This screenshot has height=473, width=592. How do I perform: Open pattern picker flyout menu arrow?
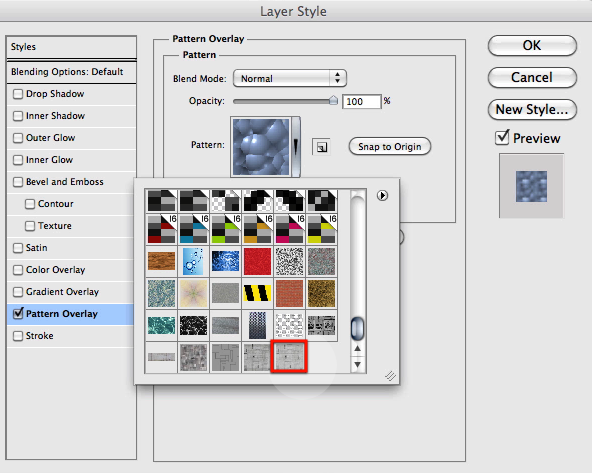[x=382, y=196]
